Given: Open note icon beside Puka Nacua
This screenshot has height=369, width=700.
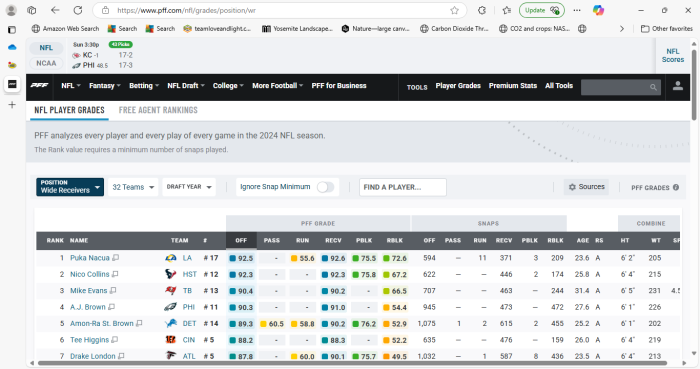Looking at the screenshot, I should 116,258.
